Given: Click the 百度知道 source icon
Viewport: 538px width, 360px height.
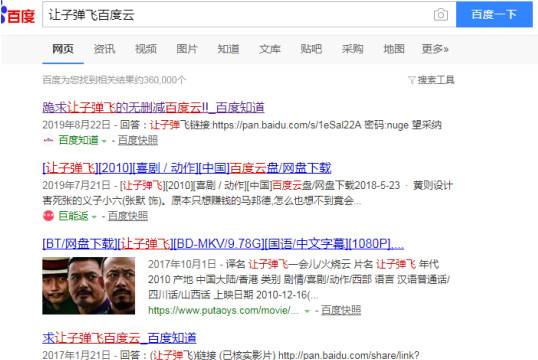Looking at the screenshot, I should point(49,140).
